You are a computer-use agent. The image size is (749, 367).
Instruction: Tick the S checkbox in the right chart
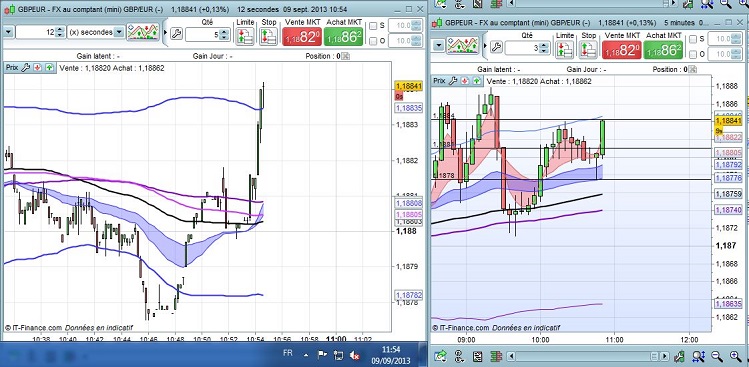(693, 39)
